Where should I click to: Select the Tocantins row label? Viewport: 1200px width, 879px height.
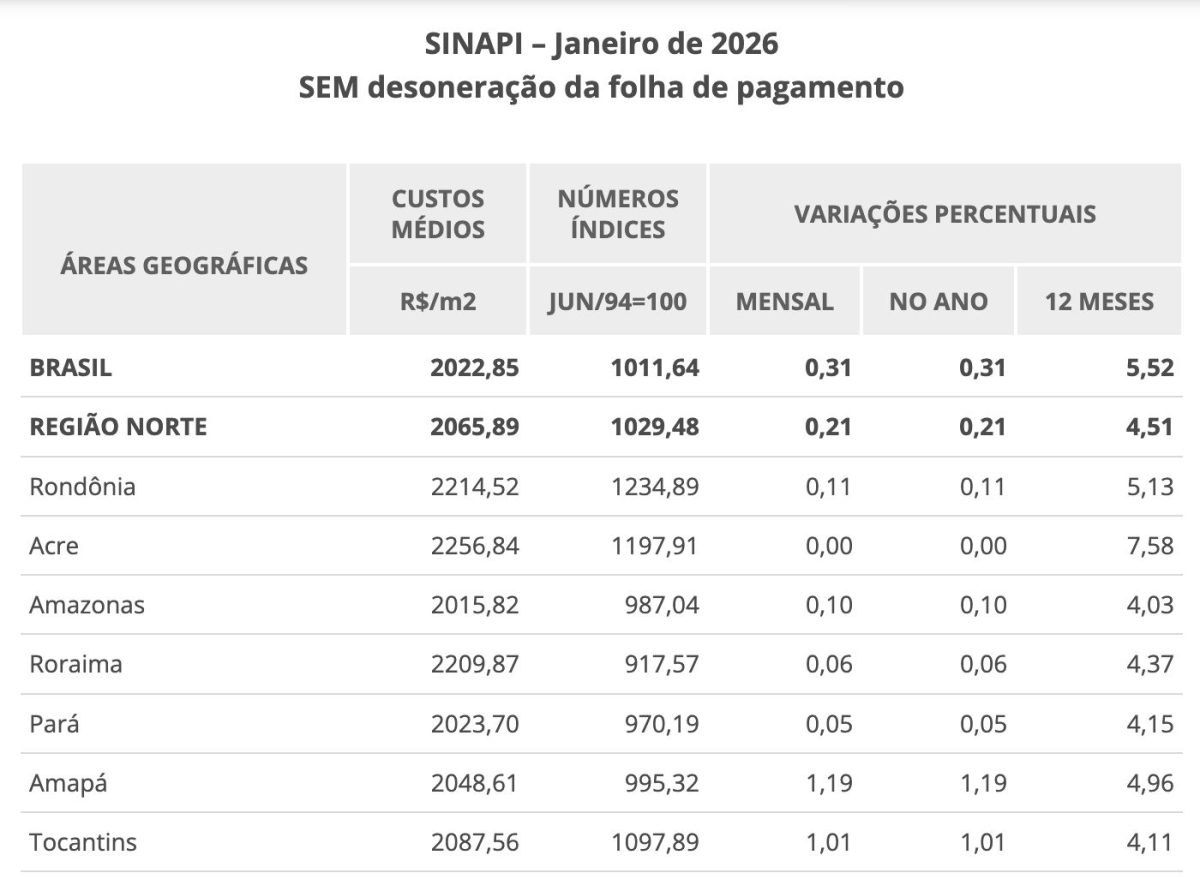pos(83,842)
